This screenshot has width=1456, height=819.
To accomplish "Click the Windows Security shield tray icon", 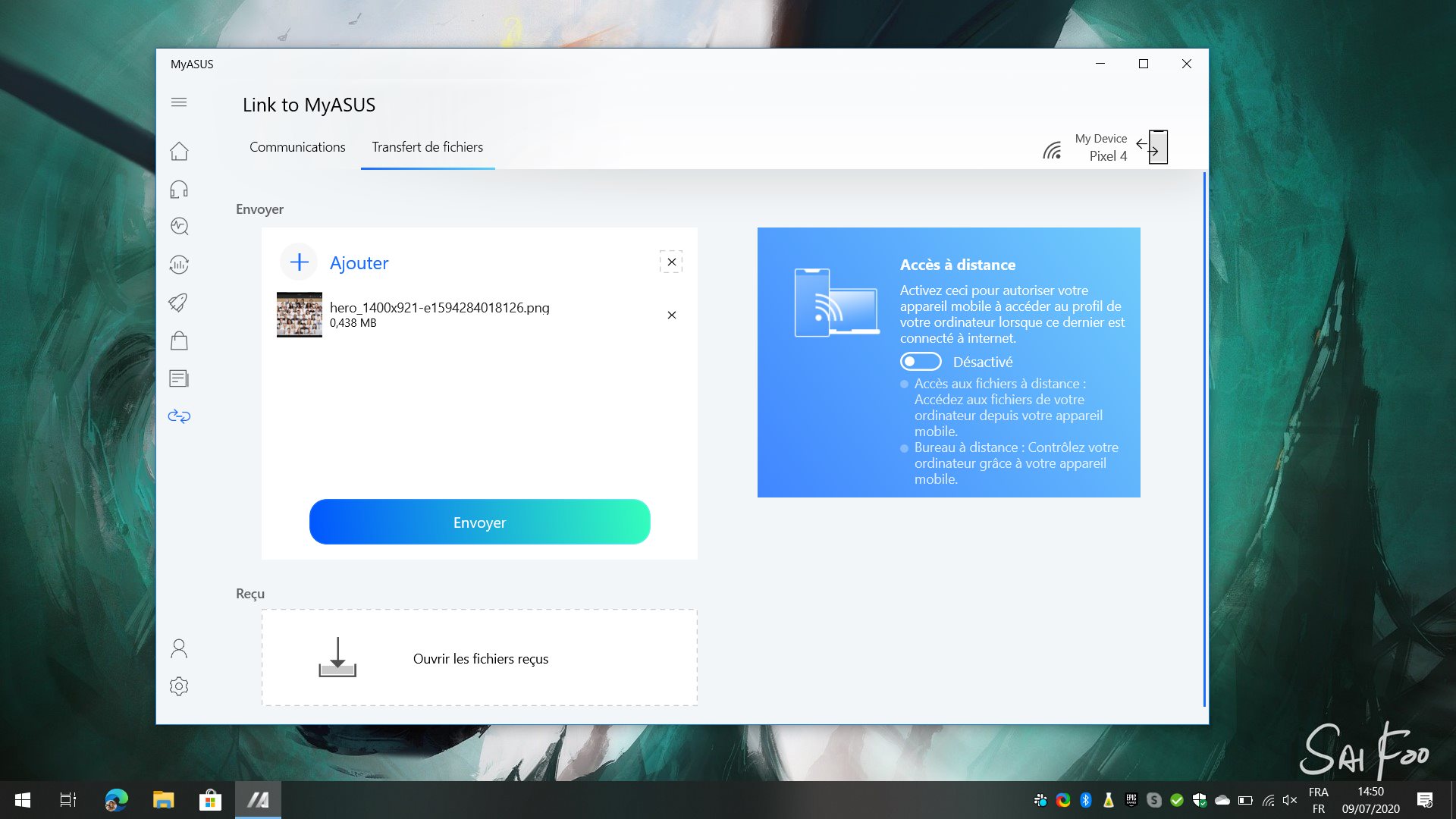I will click(x=1200, y=800).
